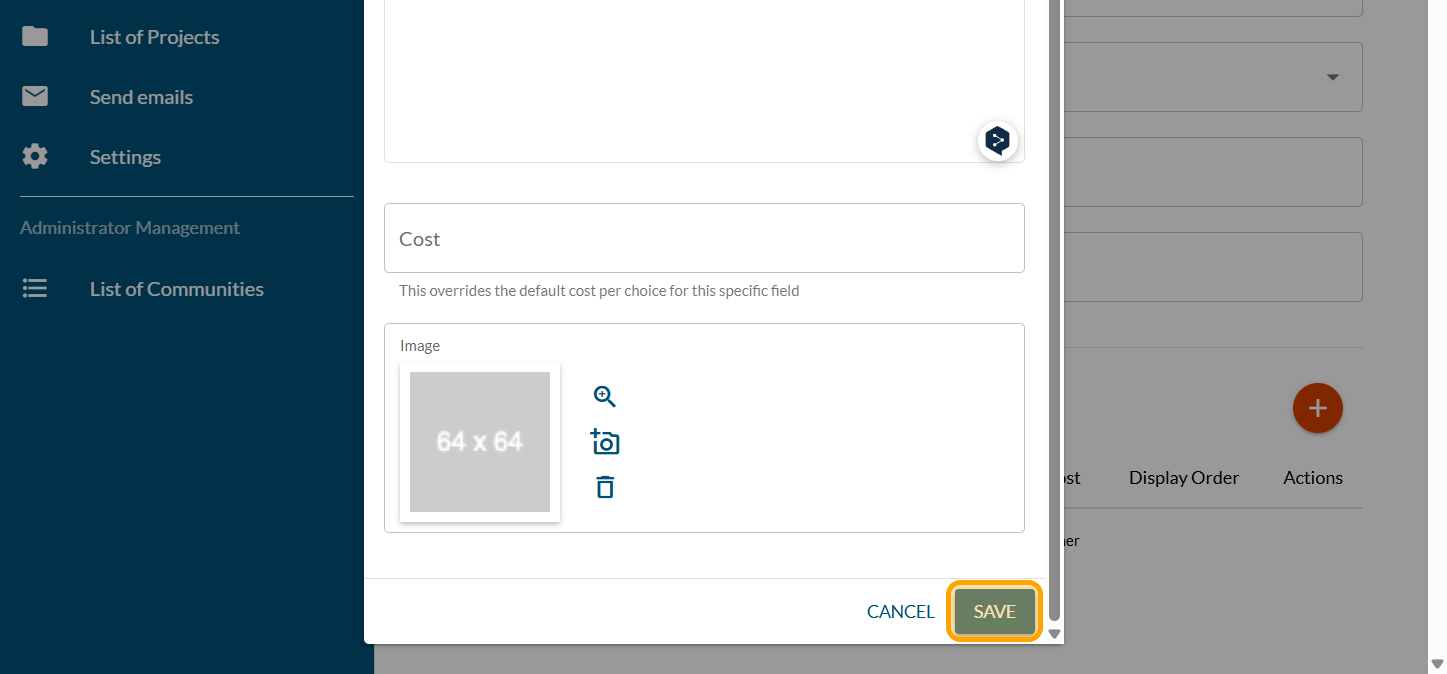Click the dialog scrollbar down arrow

pyautogui.click(x=1054, y=634)
